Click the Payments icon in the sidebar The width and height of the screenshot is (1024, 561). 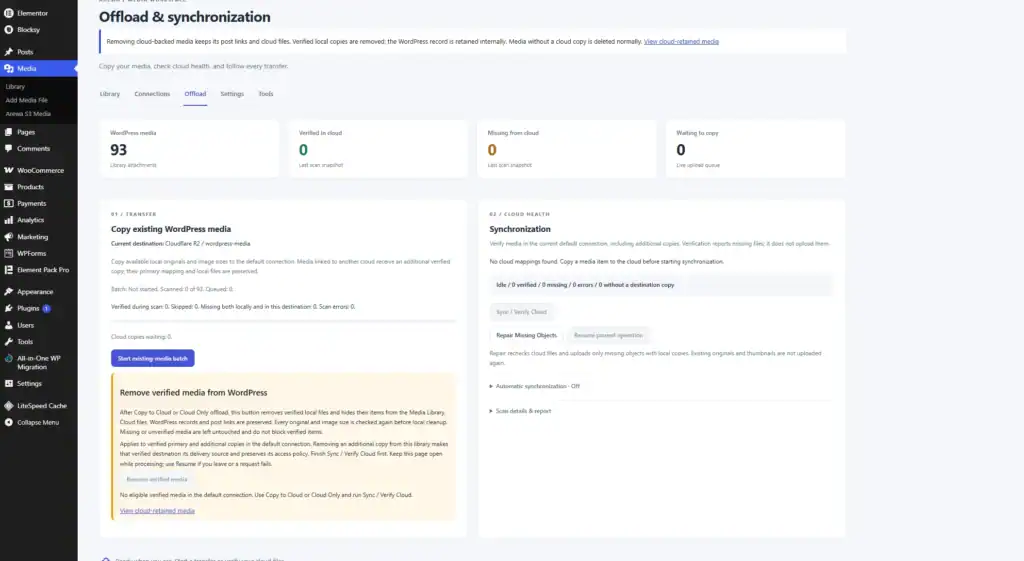8,203
